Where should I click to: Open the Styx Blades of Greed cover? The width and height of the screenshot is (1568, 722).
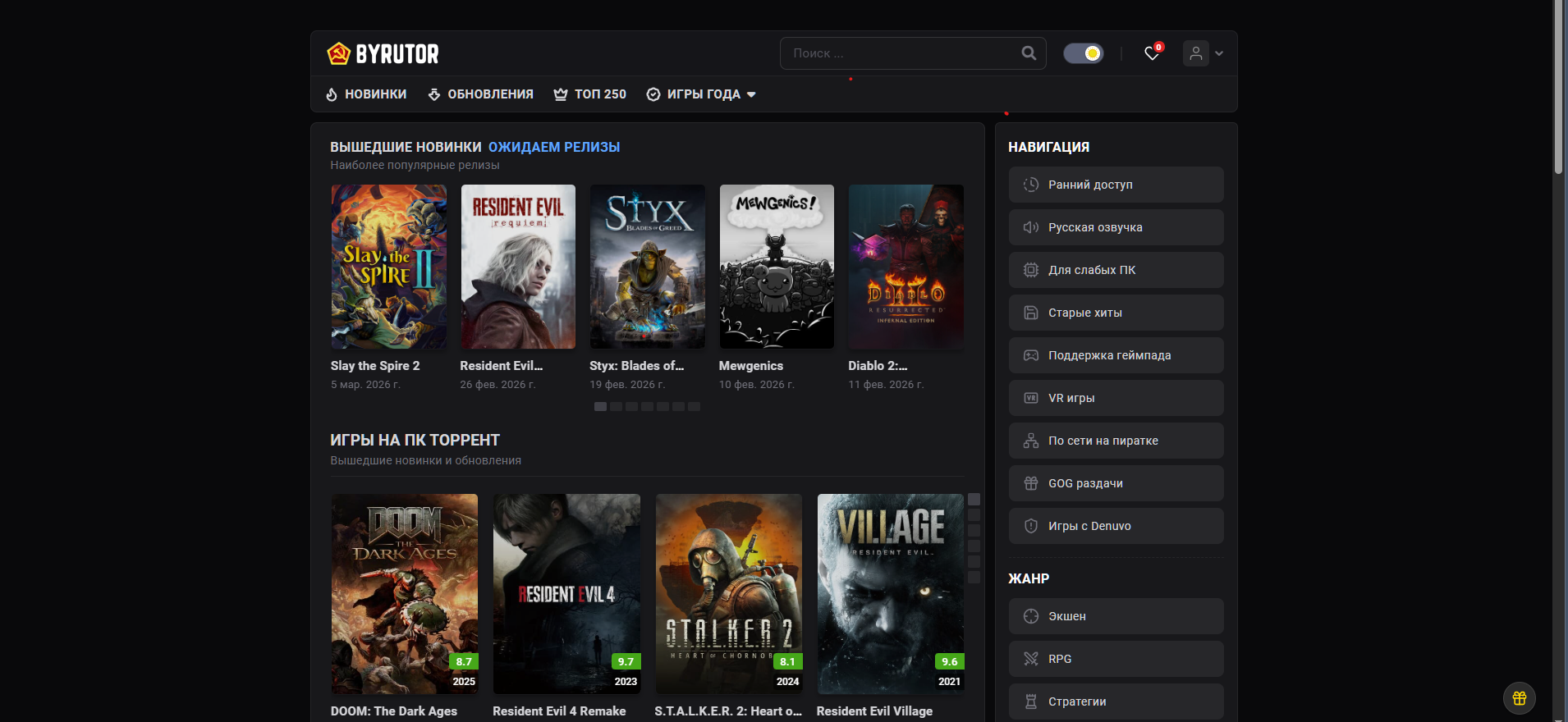coord(648,267)
